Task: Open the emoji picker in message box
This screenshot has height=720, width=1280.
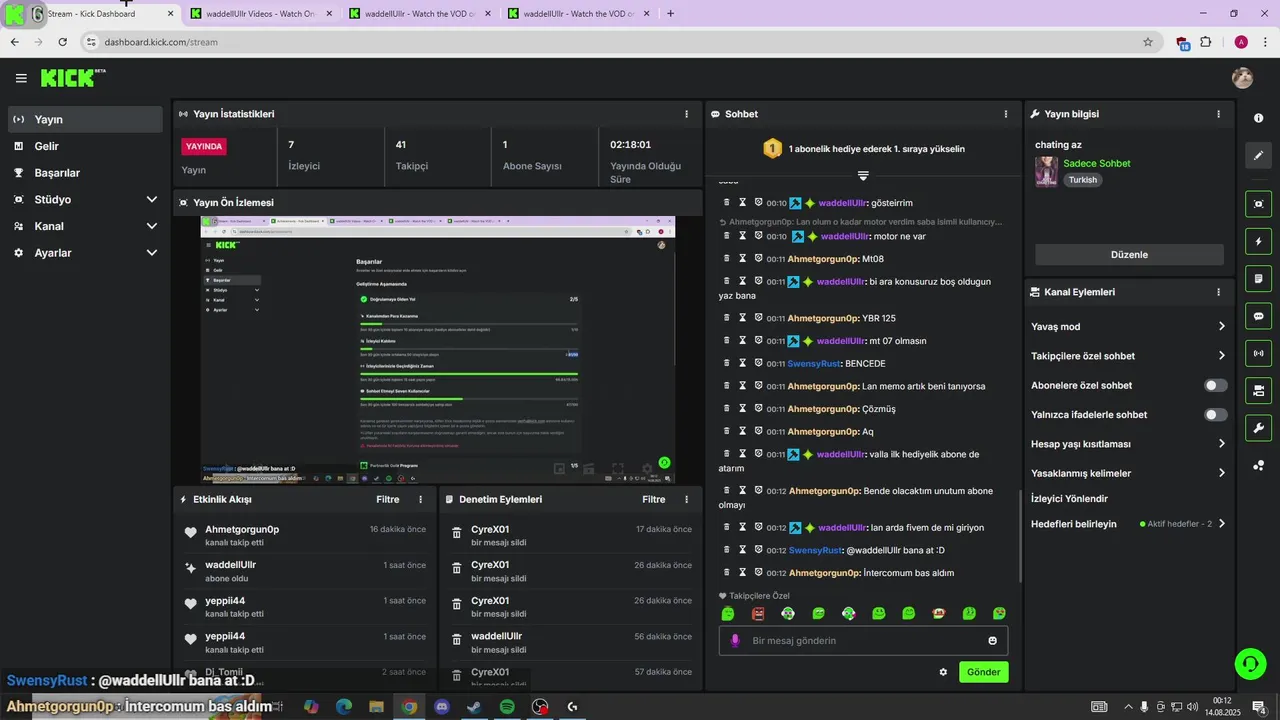Action: tap(992, 641)
